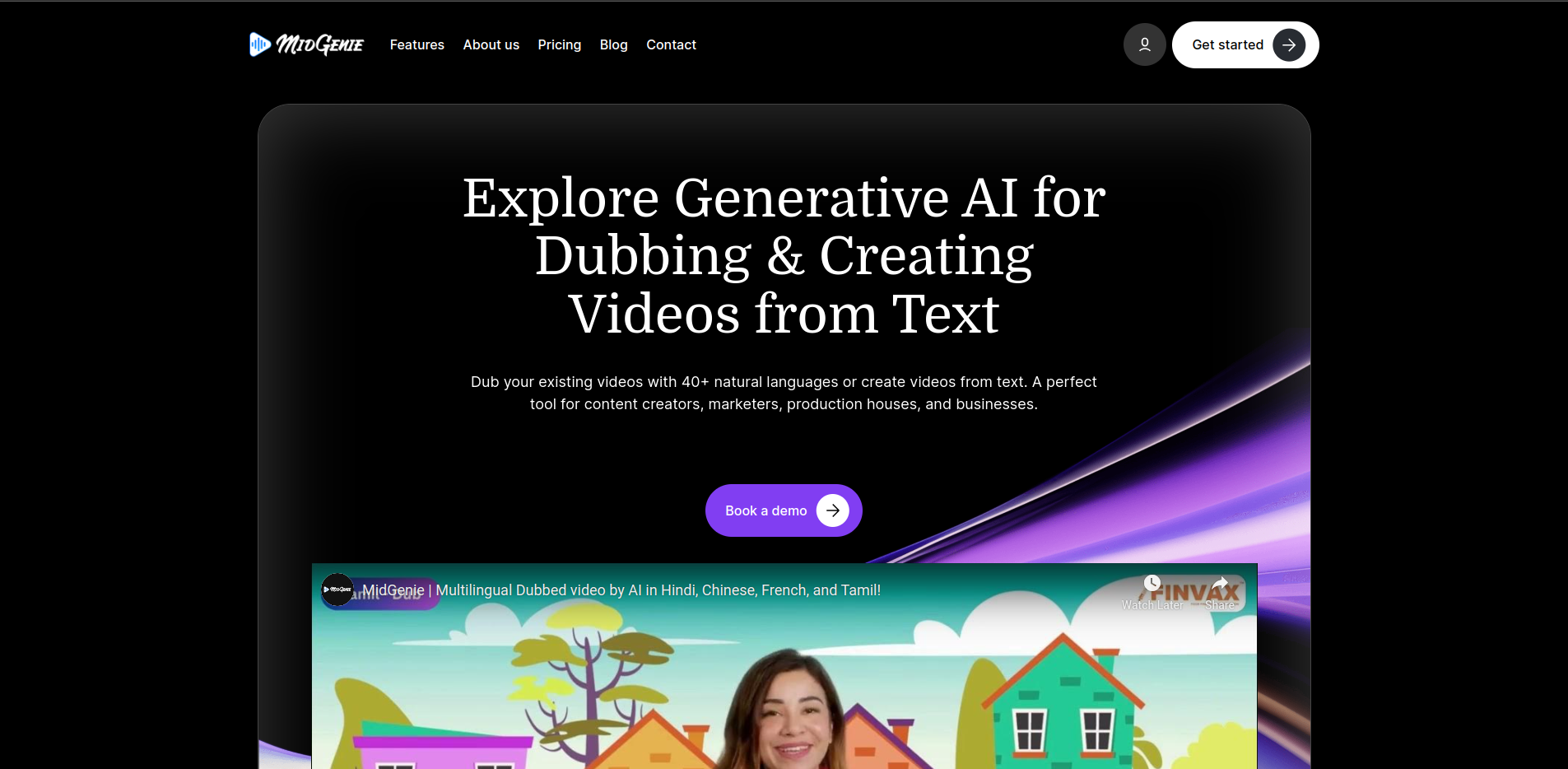Viewport: 1568px width, 769px height.
Task: Click the Book a demo button
Action: [x=784, y=510]
